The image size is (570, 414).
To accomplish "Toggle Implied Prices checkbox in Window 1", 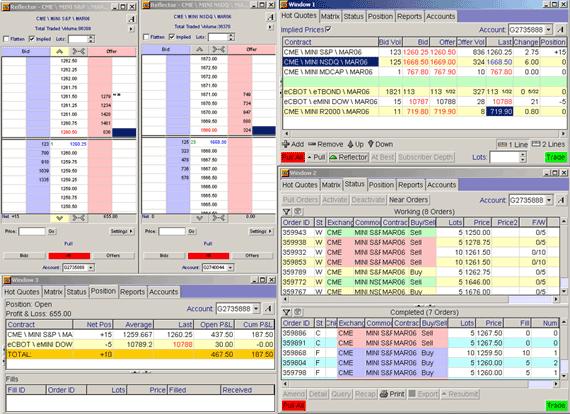I will click(x=328, y=29).
